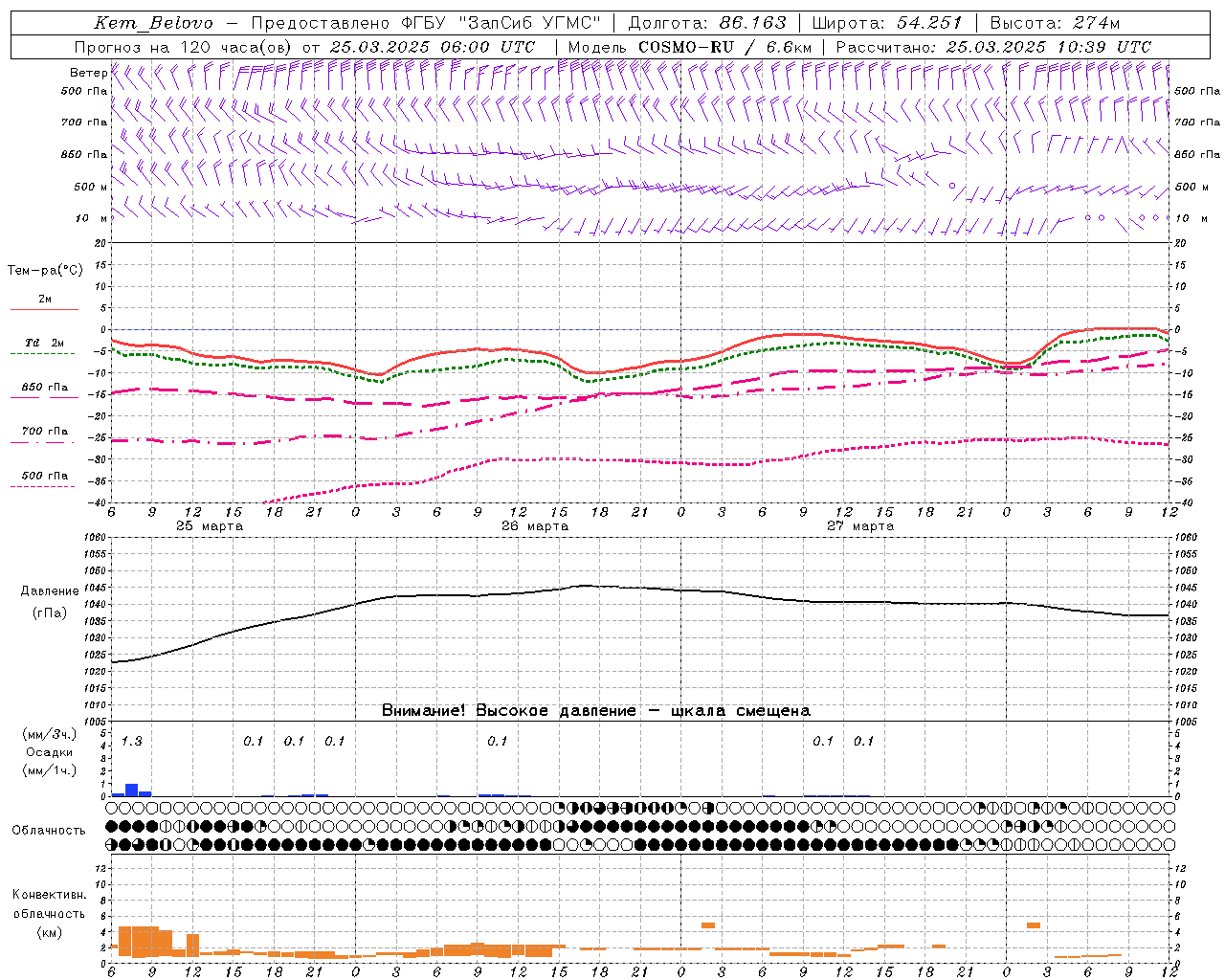Select the computed time 25.03.2025 10:39 UTC

(x=1049, y=47)
